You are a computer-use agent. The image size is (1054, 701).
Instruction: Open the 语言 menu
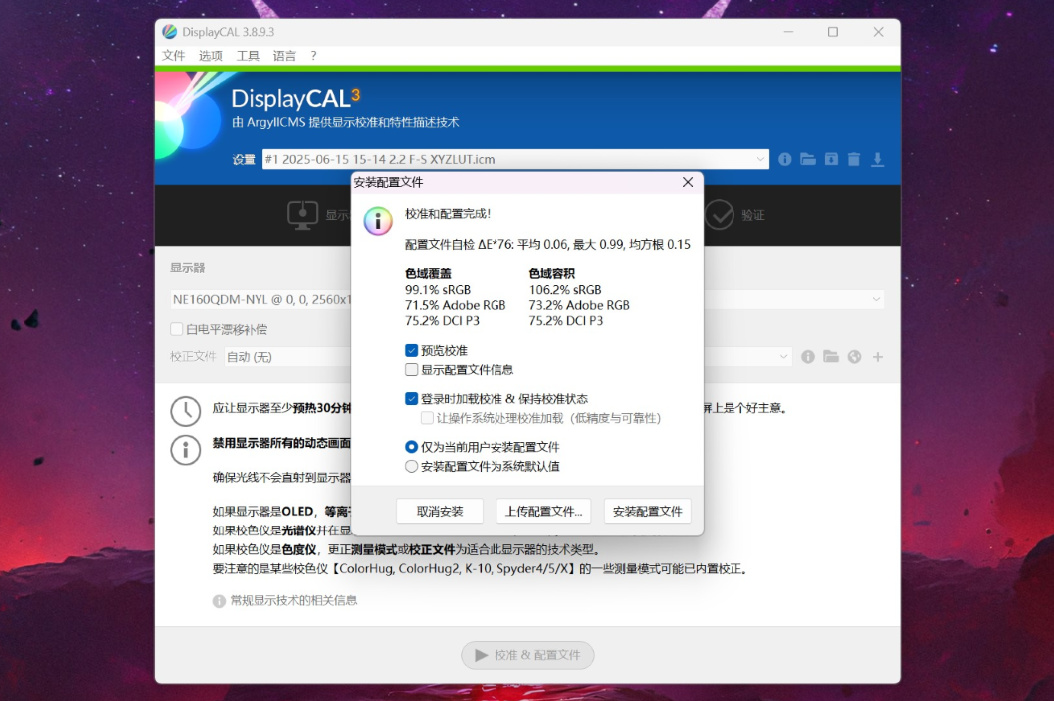point(284,56)
